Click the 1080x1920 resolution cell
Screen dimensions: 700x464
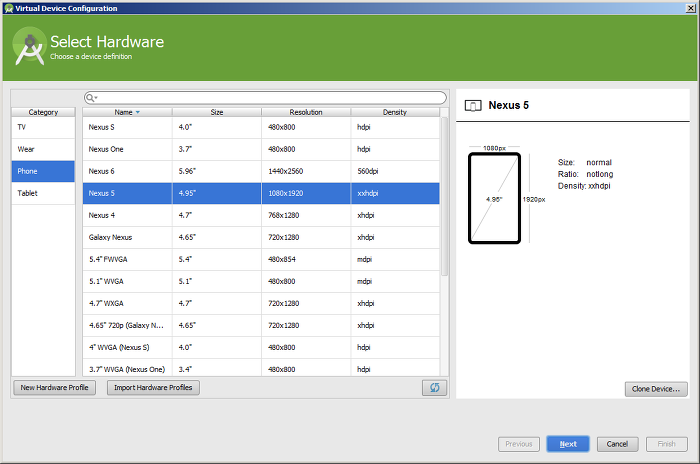coord(306,193)
